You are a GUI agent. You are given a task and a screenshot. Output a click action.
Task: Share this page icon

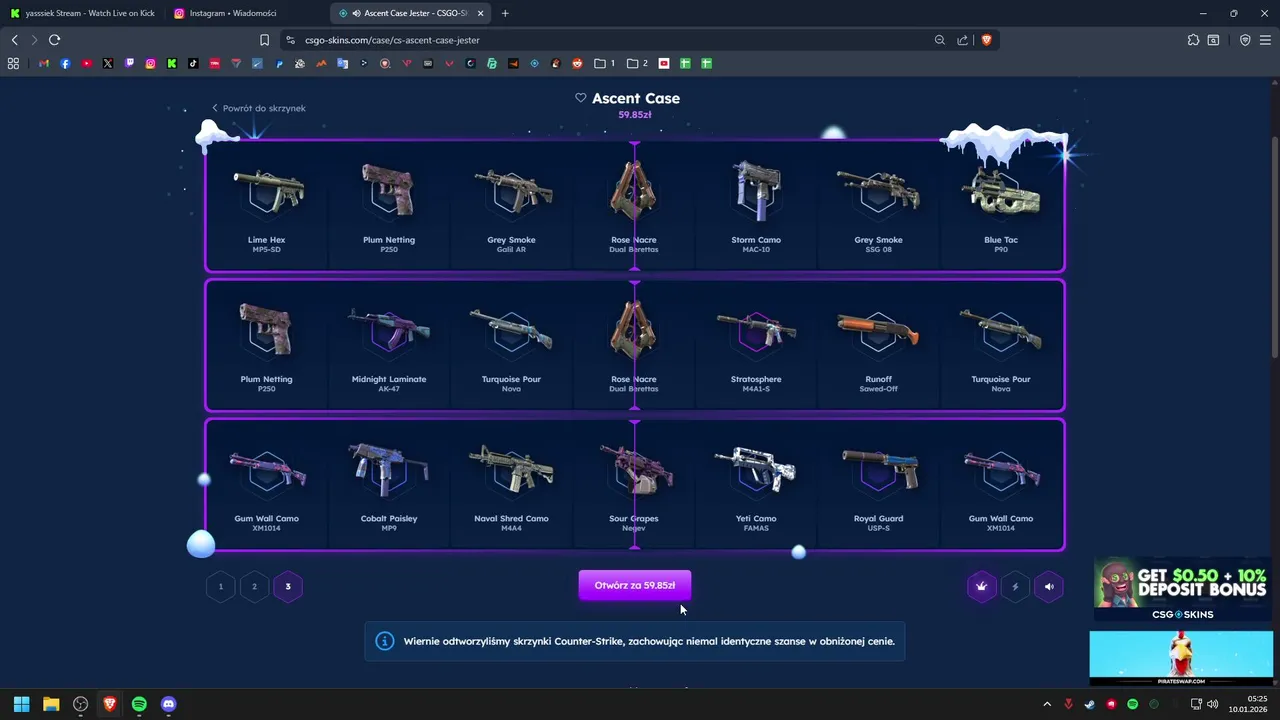(x=962, y=40)
